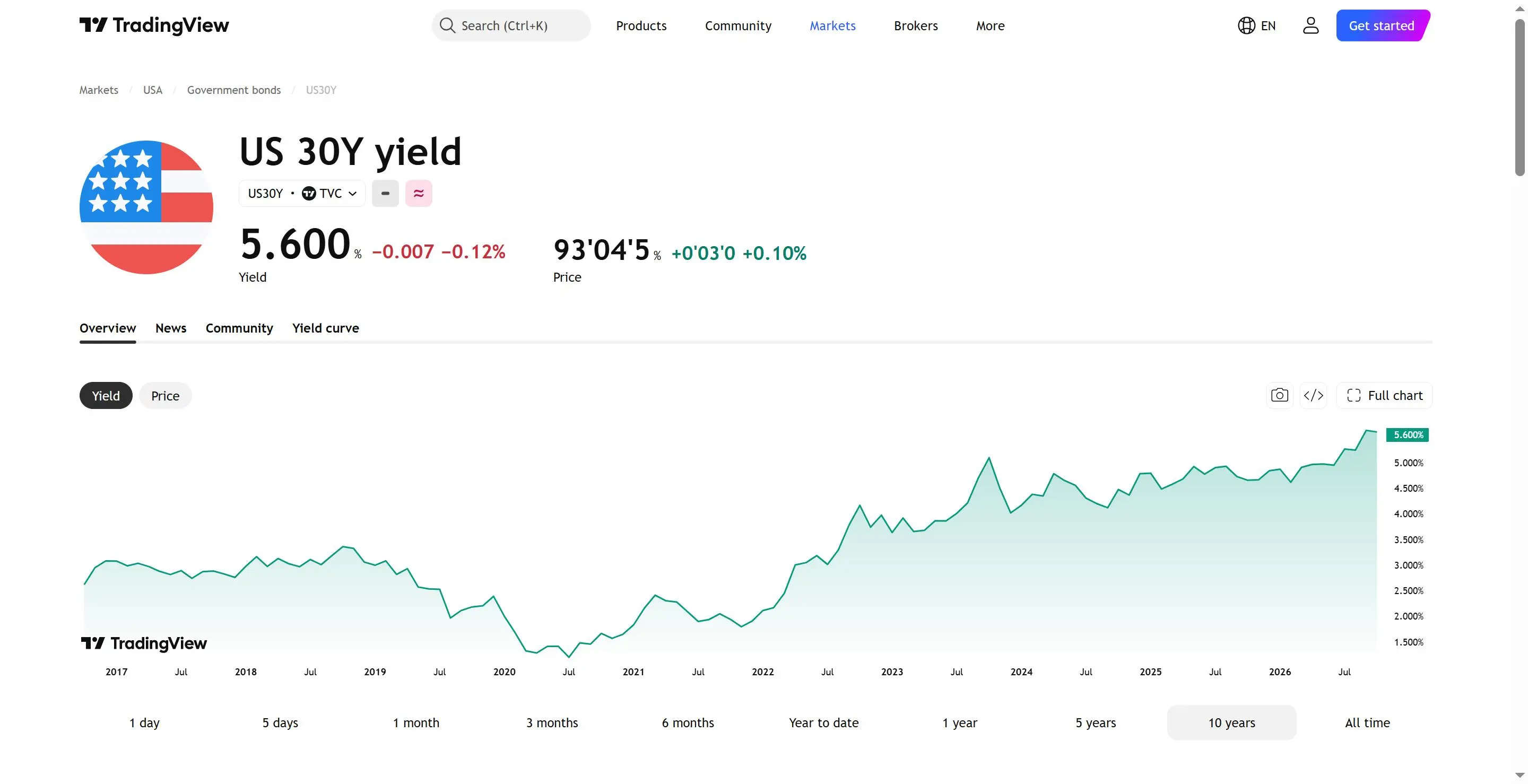Switch to the News tab
The height and width of the screenshot is (784, 1528).
pos(171,328)
